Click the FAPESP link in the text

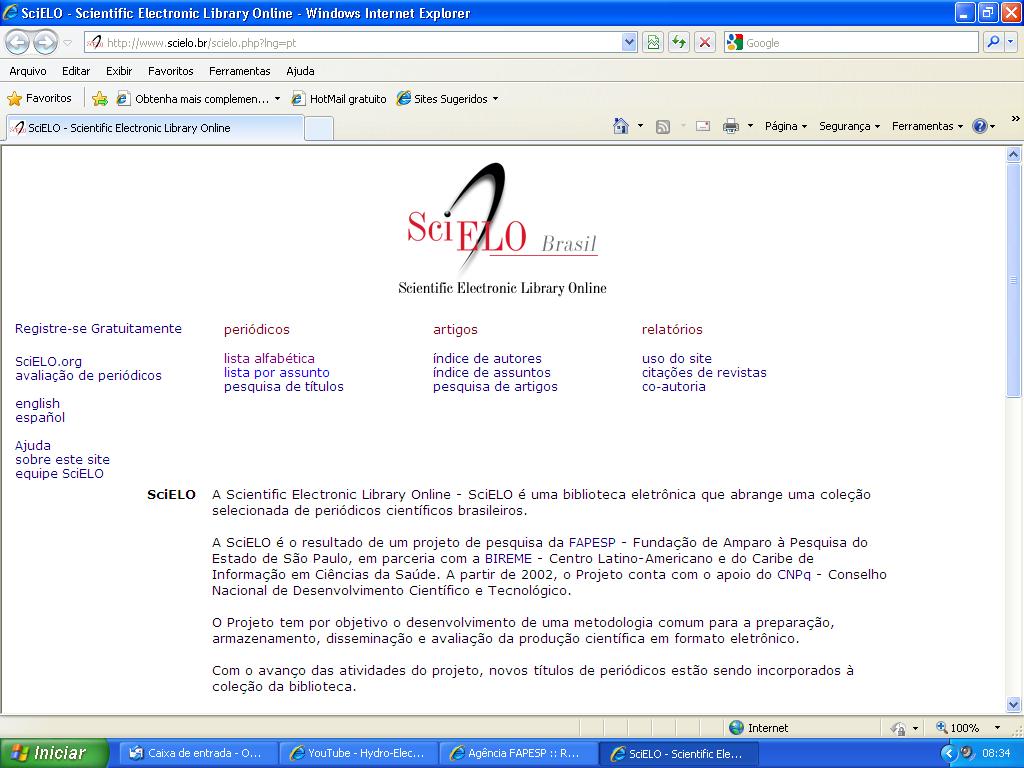[x=592, y=543]
